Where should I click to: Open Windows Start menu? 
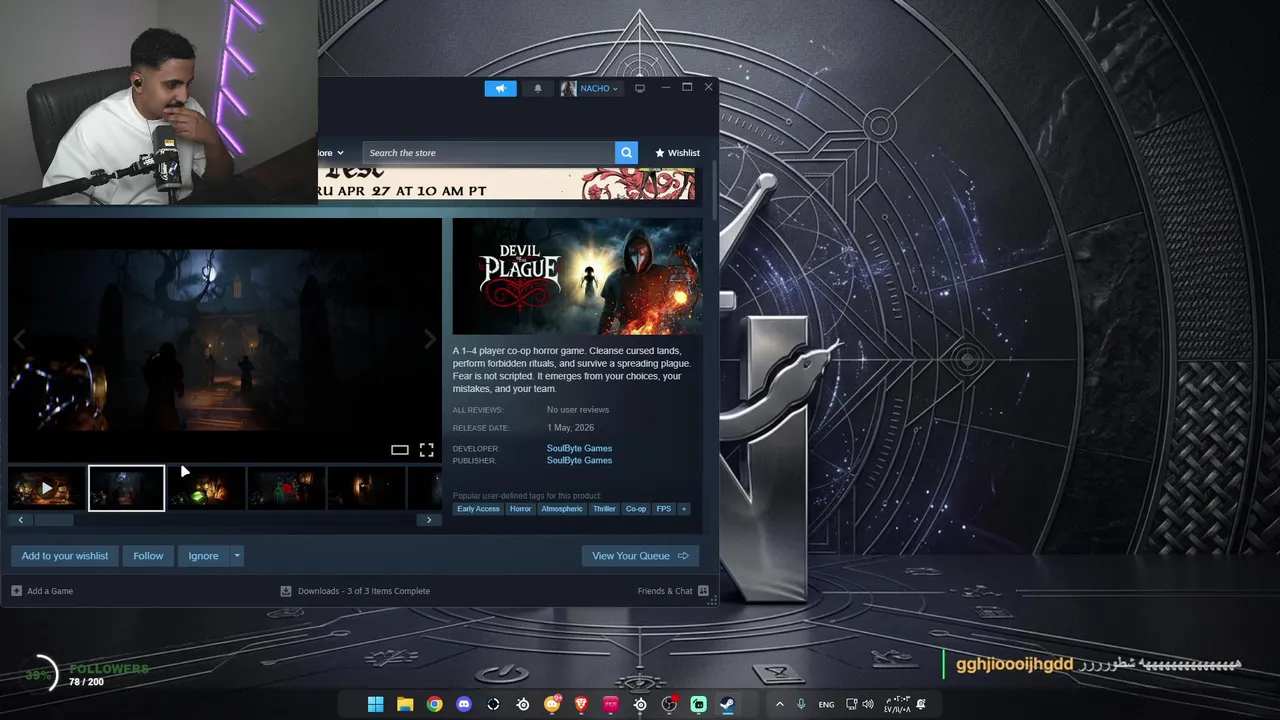coord(375,704)
